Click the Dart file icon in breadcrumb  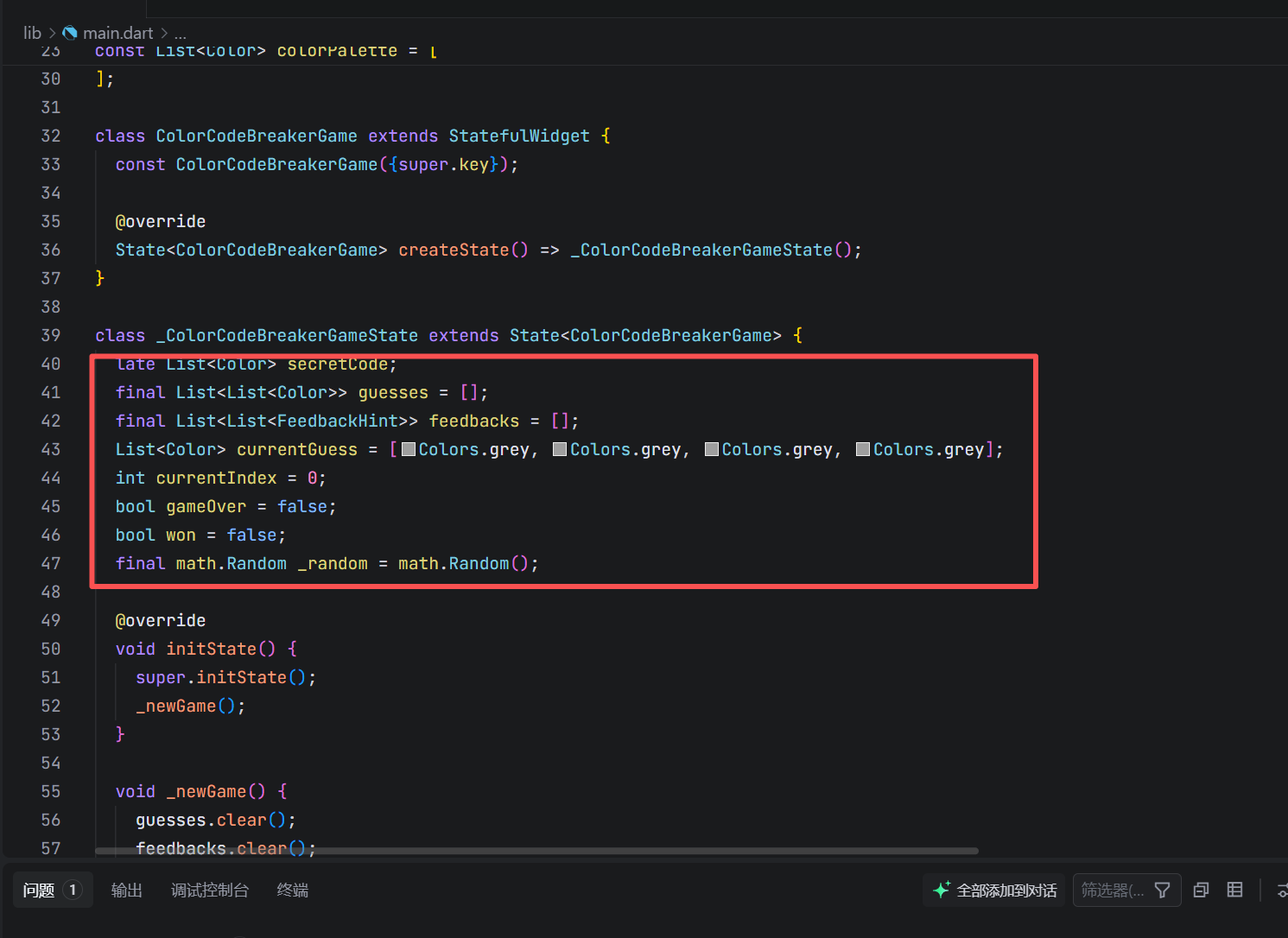tap(70, 33)
